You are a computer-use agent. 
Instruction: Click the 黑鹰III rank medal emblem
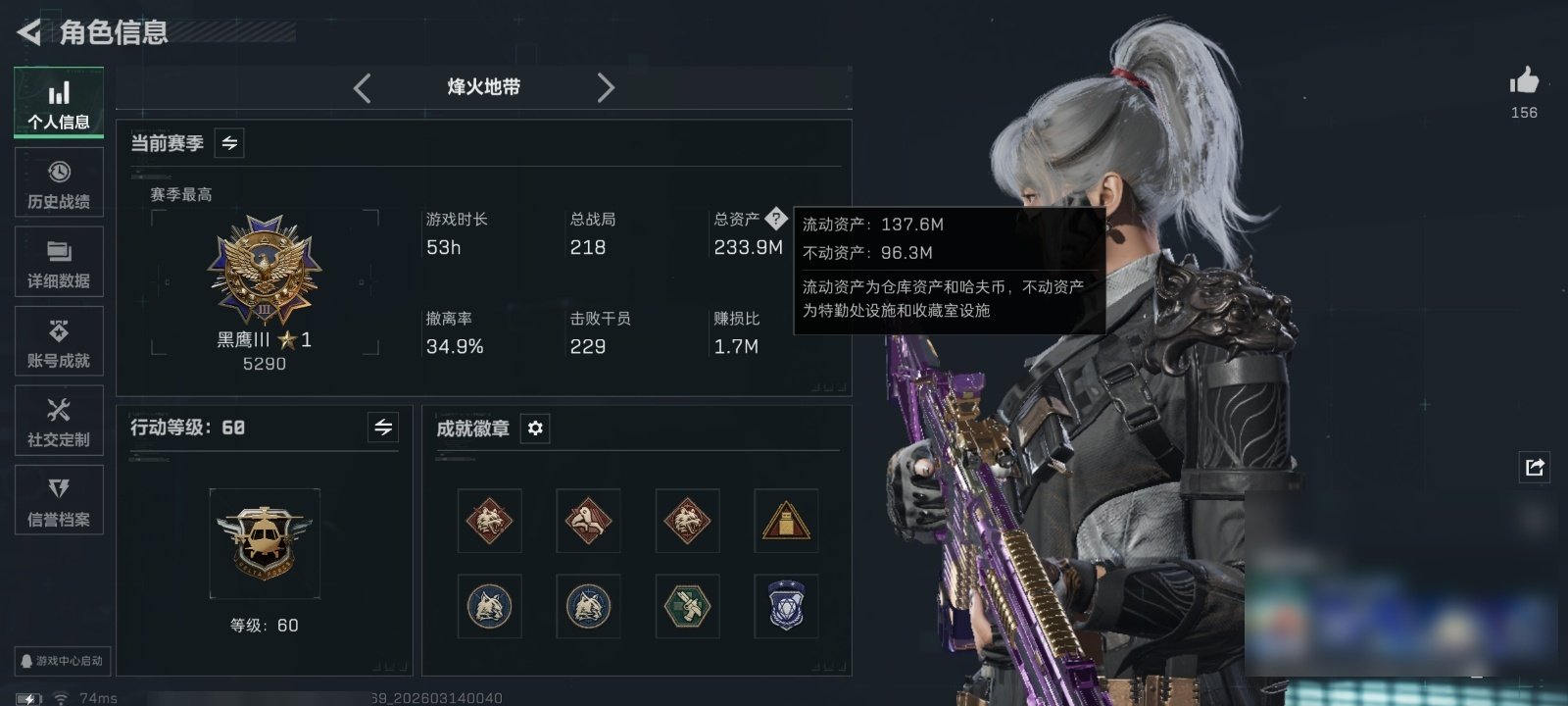(x=265, y=271)
